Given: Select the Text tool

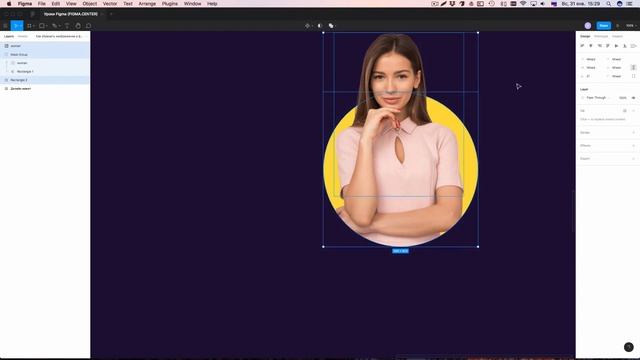Looking at the screenshot, I should [67, 26].
